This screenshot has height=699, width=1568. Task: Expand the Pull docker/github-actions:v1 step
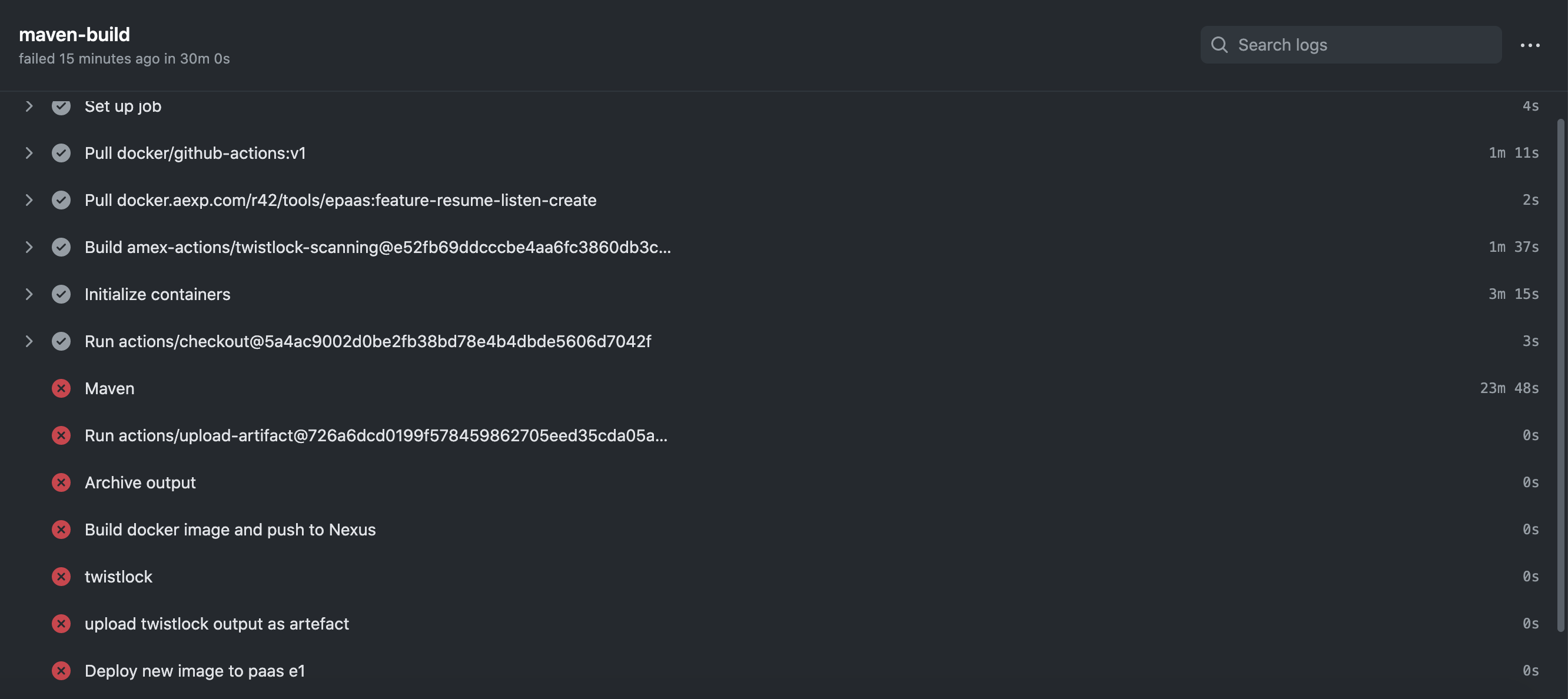pos(29,154)
